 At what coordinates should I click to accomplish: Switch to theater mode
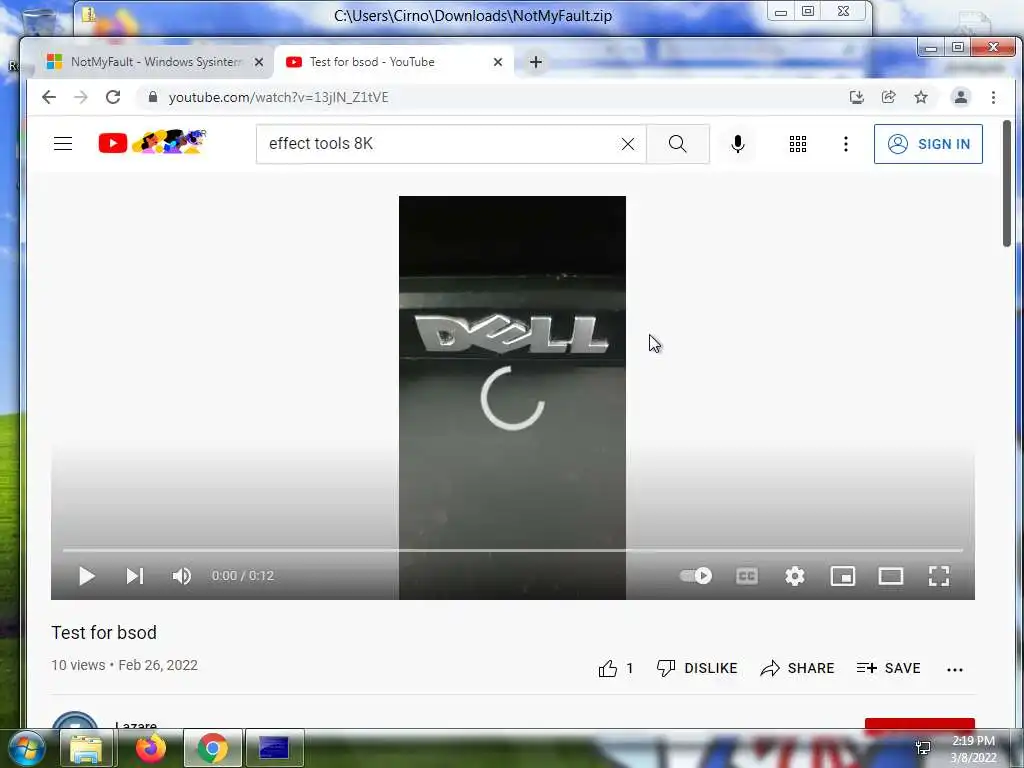[891, 576]
